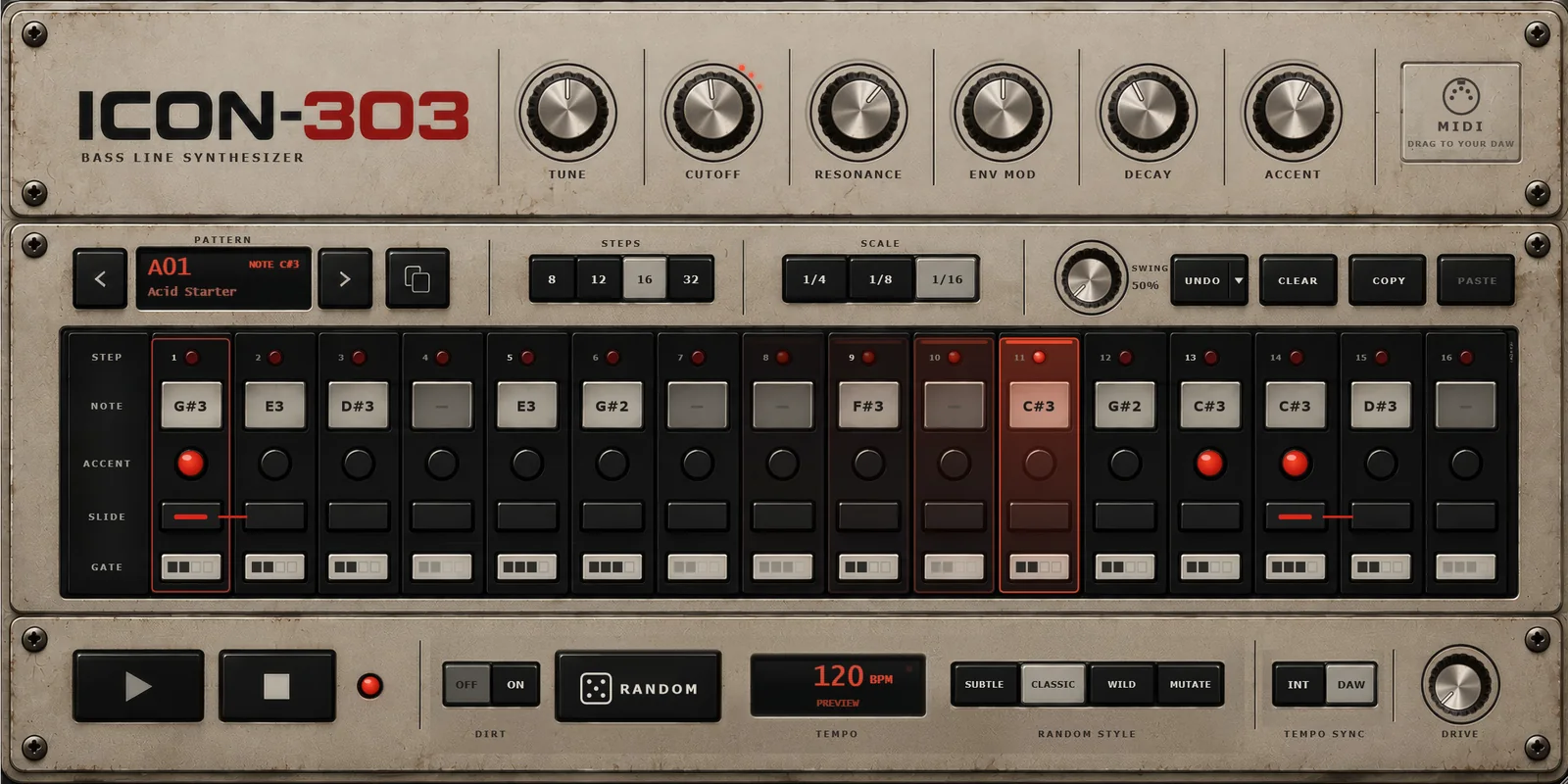Image resolution: width=1568 pixels, height=784 pixels.
Task: Select the 1/4 scale option
Action: 814,279
